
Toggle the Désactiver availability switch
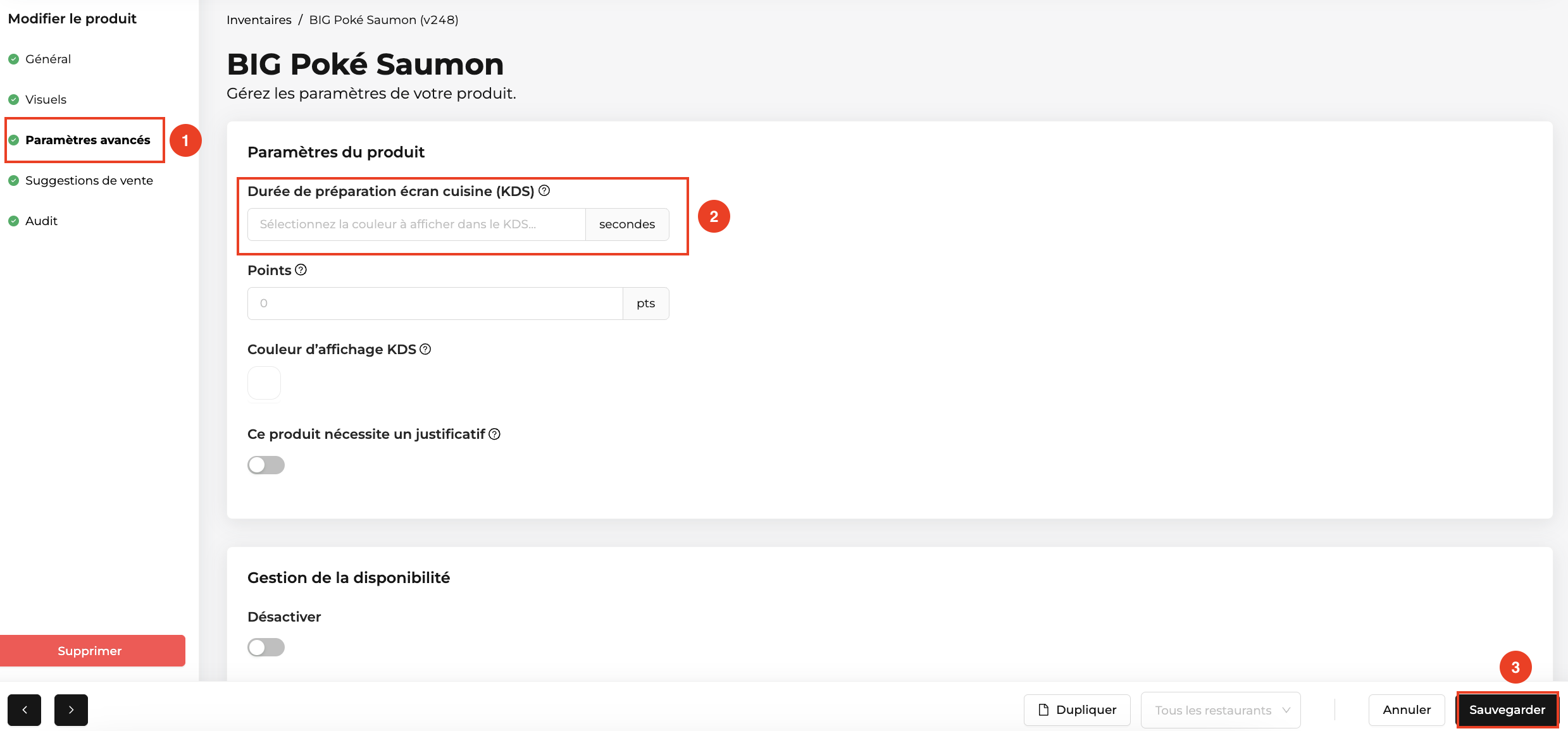(266, 647)
